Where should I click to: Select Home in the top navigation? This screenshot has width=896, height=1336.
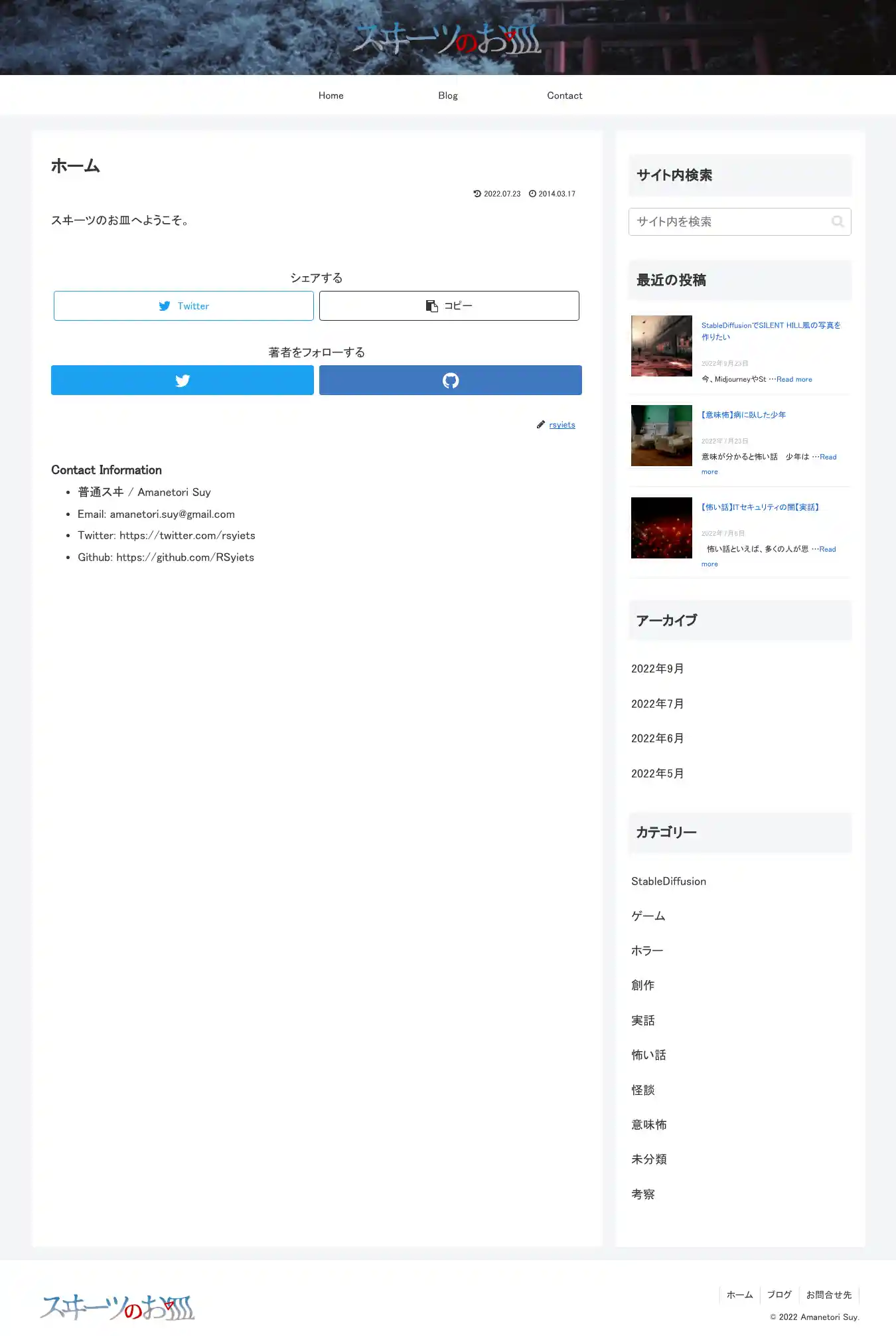pos(331,96)
